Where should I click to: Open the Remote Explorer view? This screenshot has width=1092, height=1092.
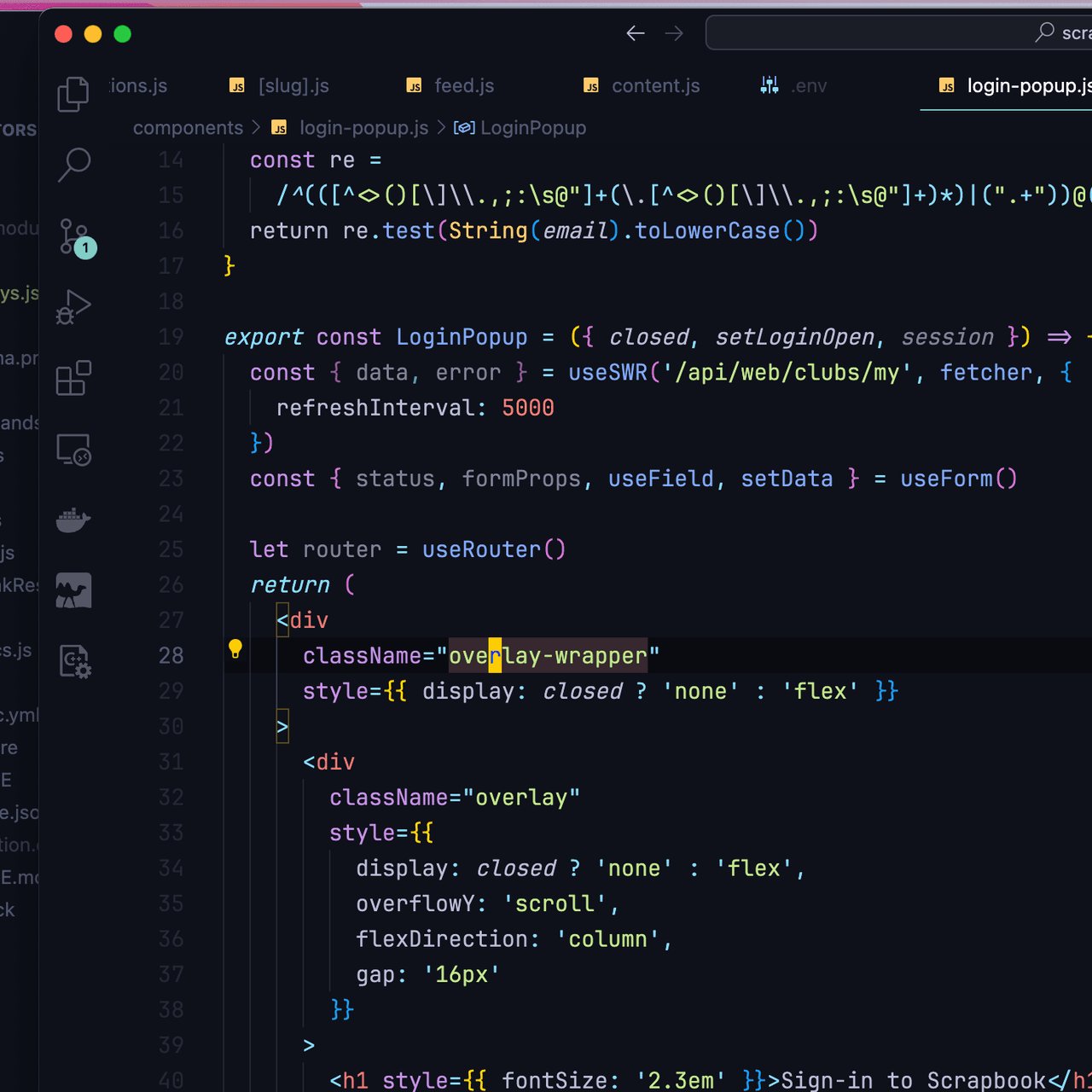(73, 449)
